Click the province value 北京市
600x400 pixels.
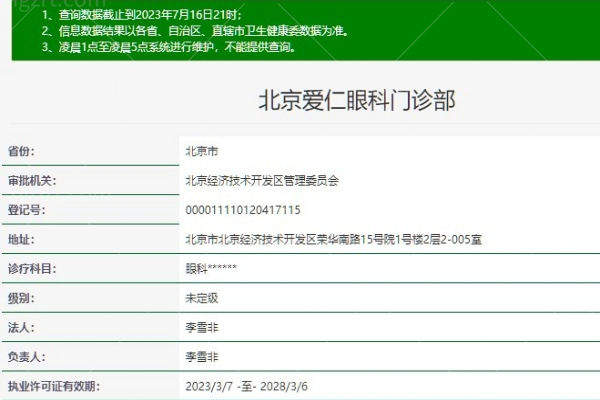tap(202, 151)
